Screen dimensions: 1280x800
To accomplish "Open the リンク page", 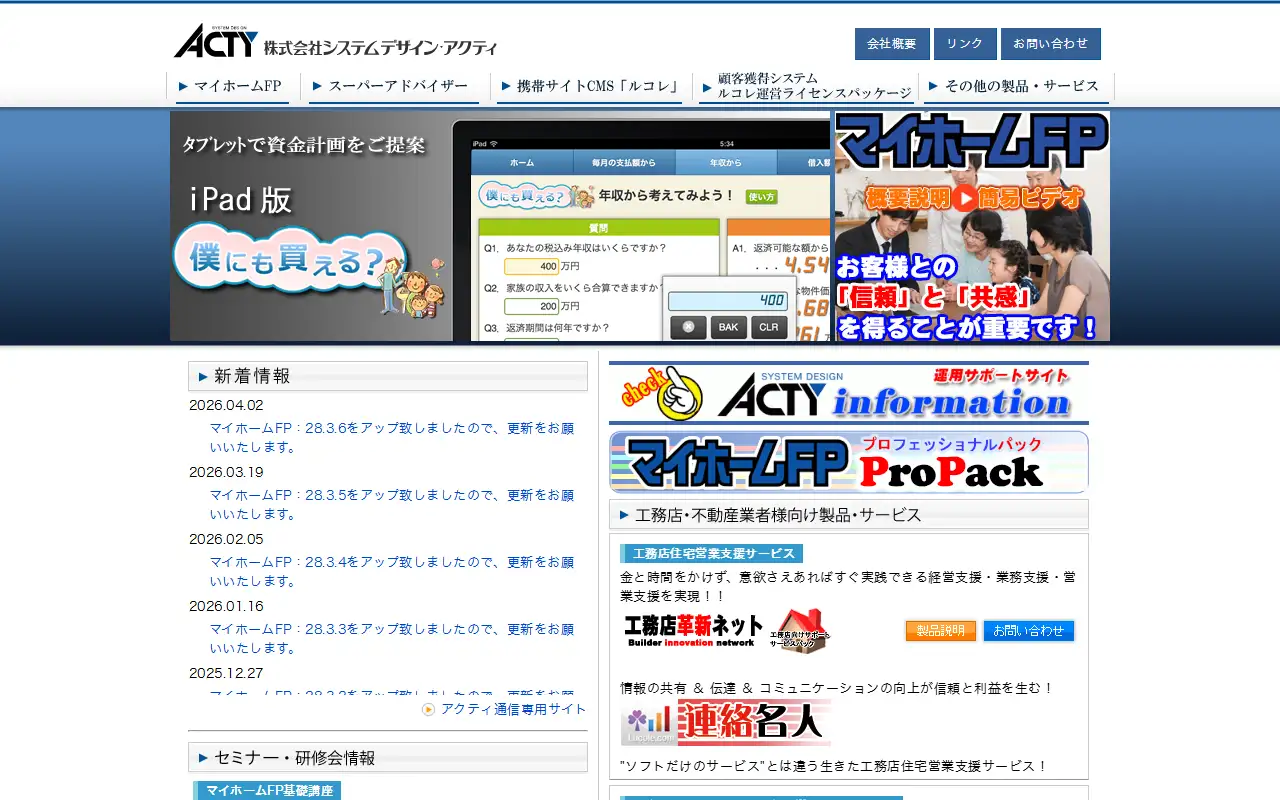I will pos(965,44).
